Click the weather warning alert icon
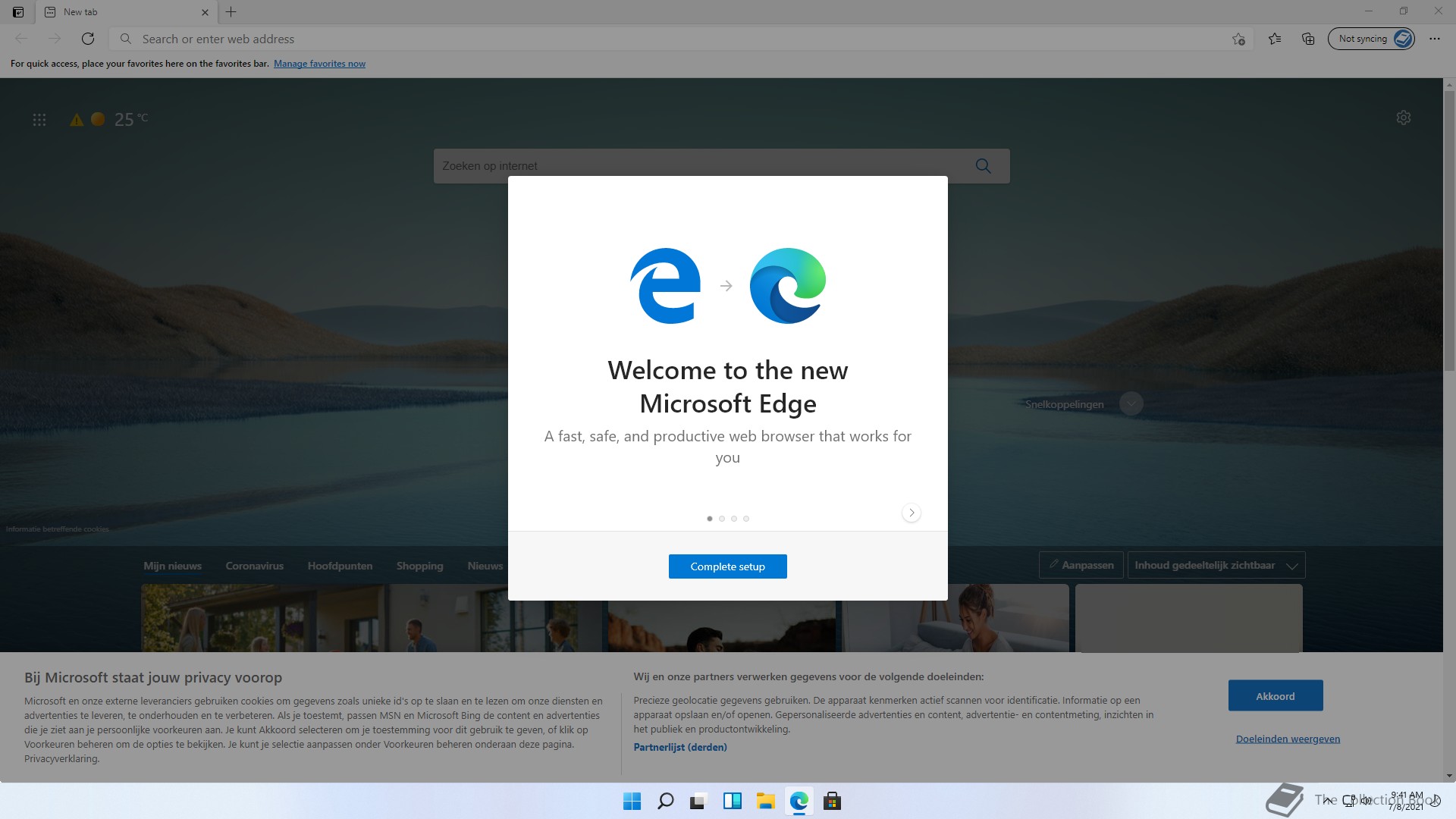 77,120
